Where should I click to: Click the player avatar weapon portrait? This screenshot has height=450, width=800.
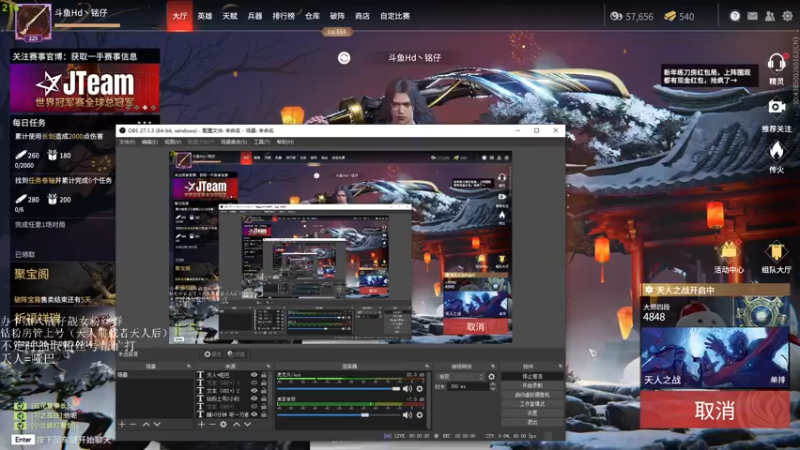pyautogui.click(x=33, y=21)
